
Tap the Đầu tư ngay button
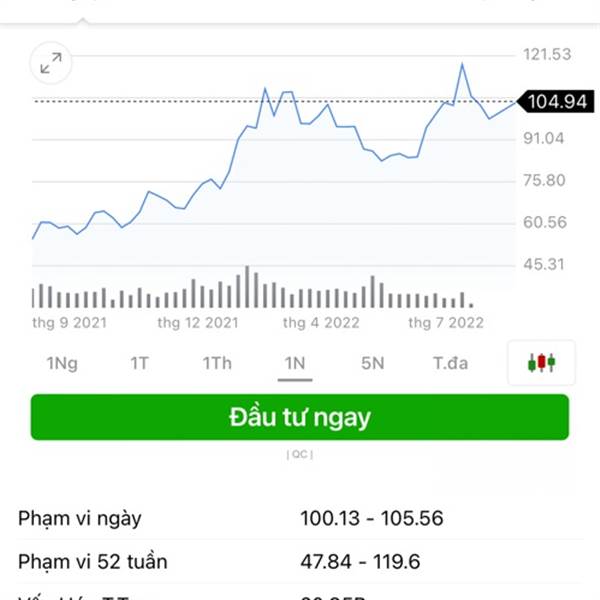(x=300, y=417)
